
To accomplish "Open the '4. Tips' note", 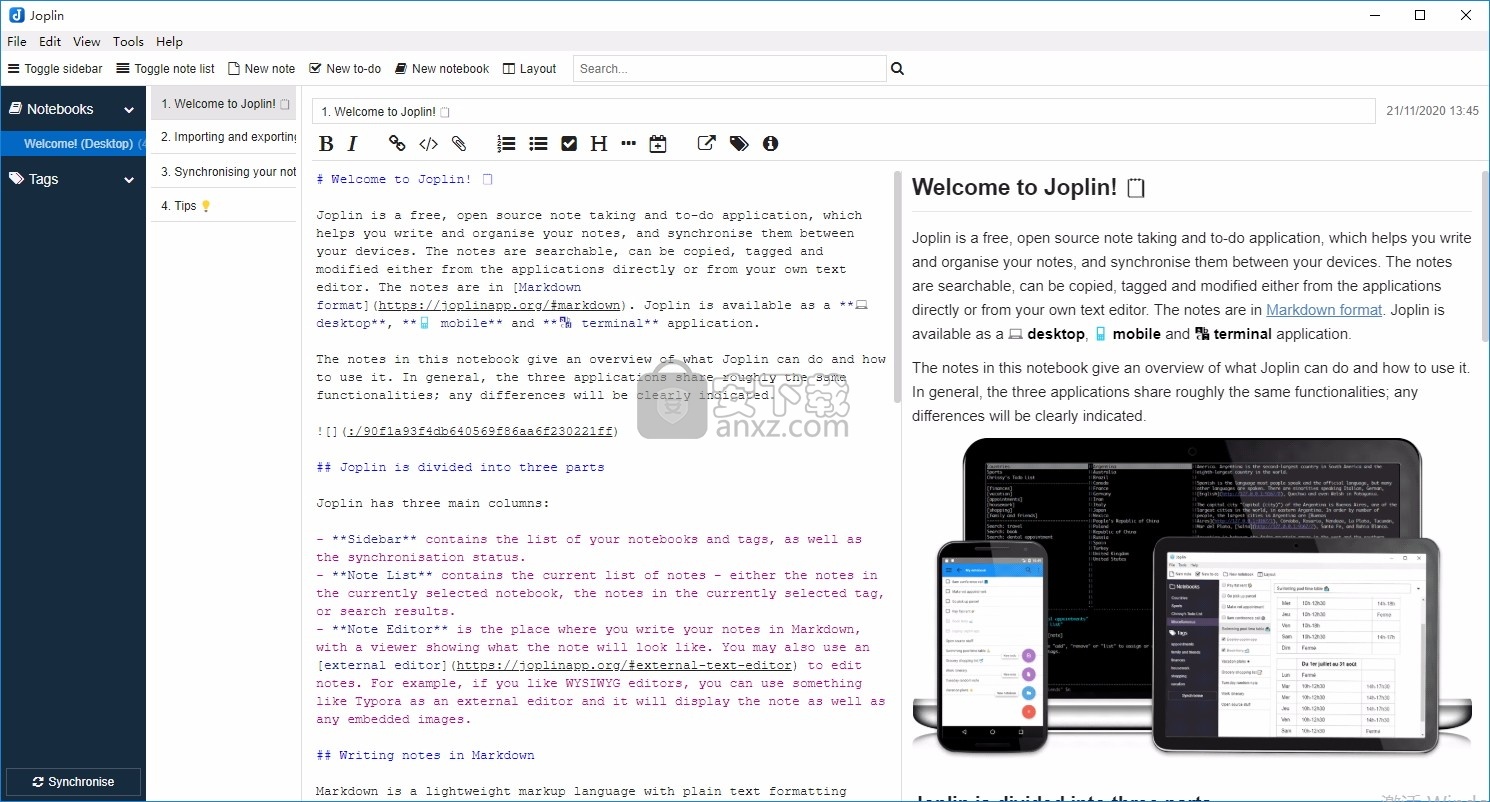I will [224, 206].
